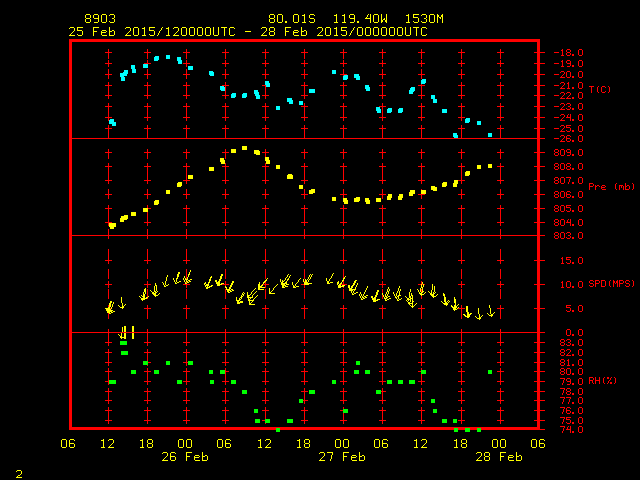This screenshot has width=640, height=480.
Task: Click the 808.0 pressure tick value
Action: pos(568,167)
